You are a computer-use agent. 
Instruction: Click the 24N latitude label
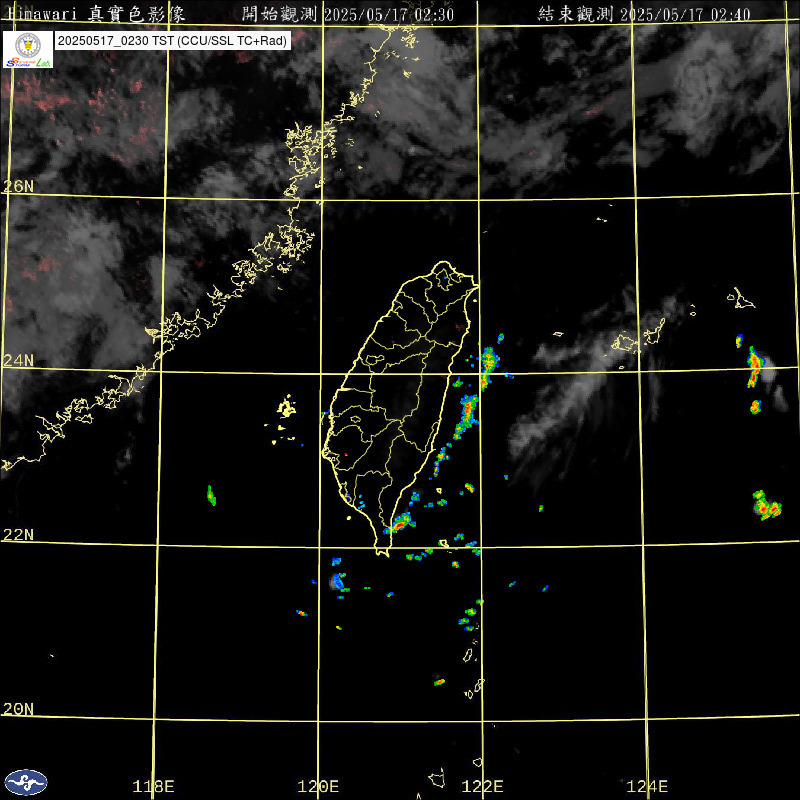(18, 361)
